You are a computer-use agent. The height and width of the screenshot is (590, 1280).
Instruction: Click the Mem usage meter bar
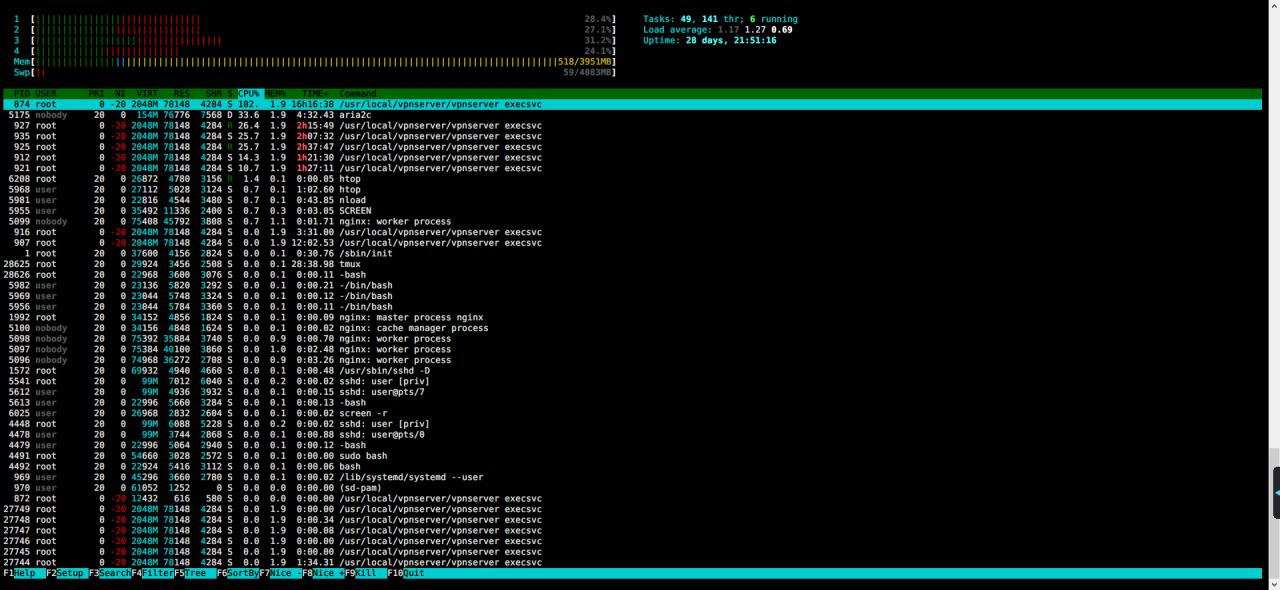point(300,61)
